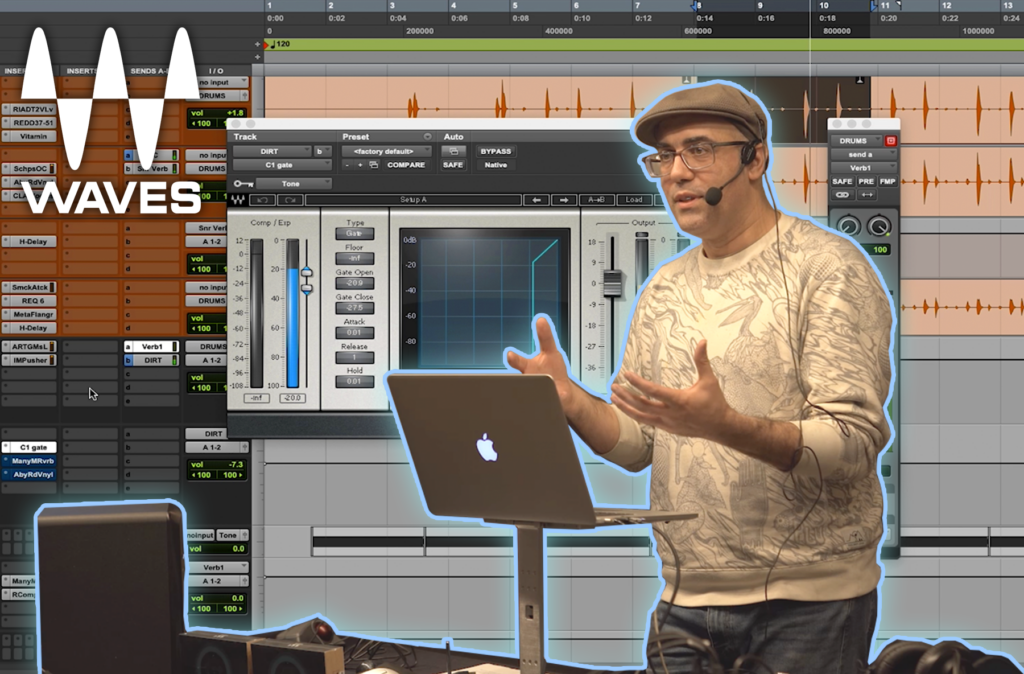Click the Hold value field

(x=355, y=382)
